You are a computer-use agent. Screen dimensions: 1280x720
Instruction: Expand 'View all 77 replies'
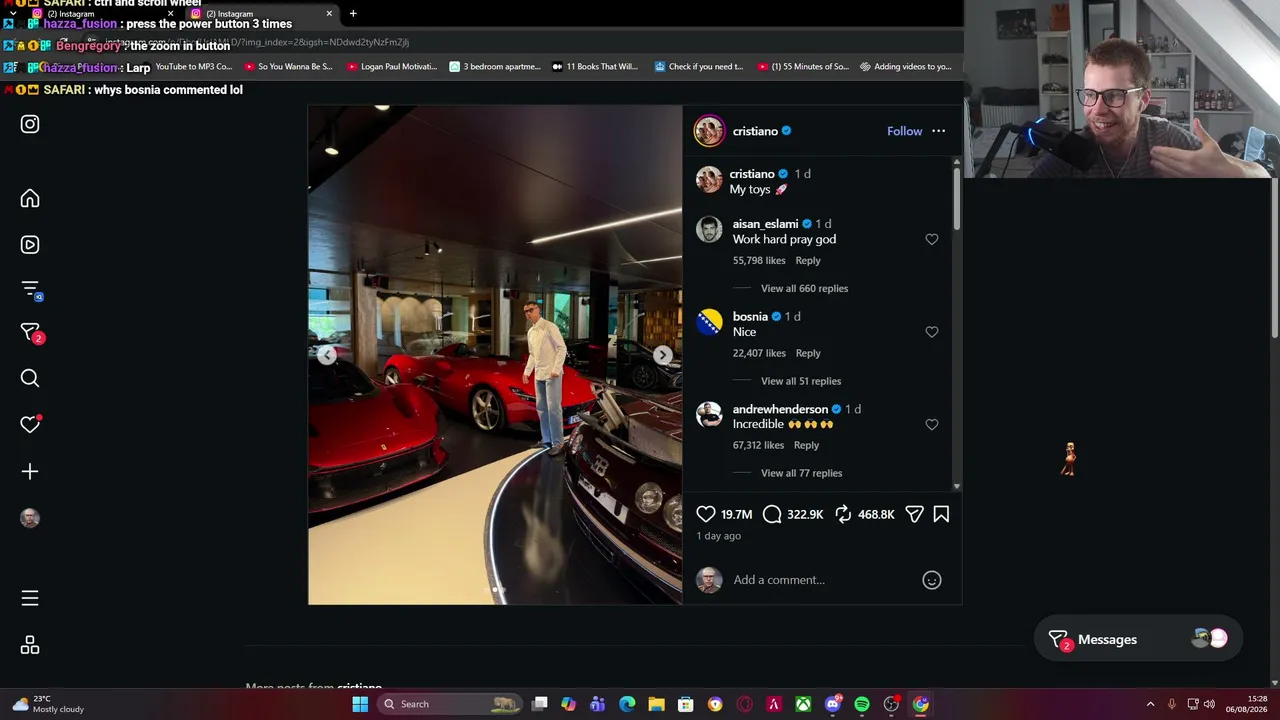[x=801, y=473]
